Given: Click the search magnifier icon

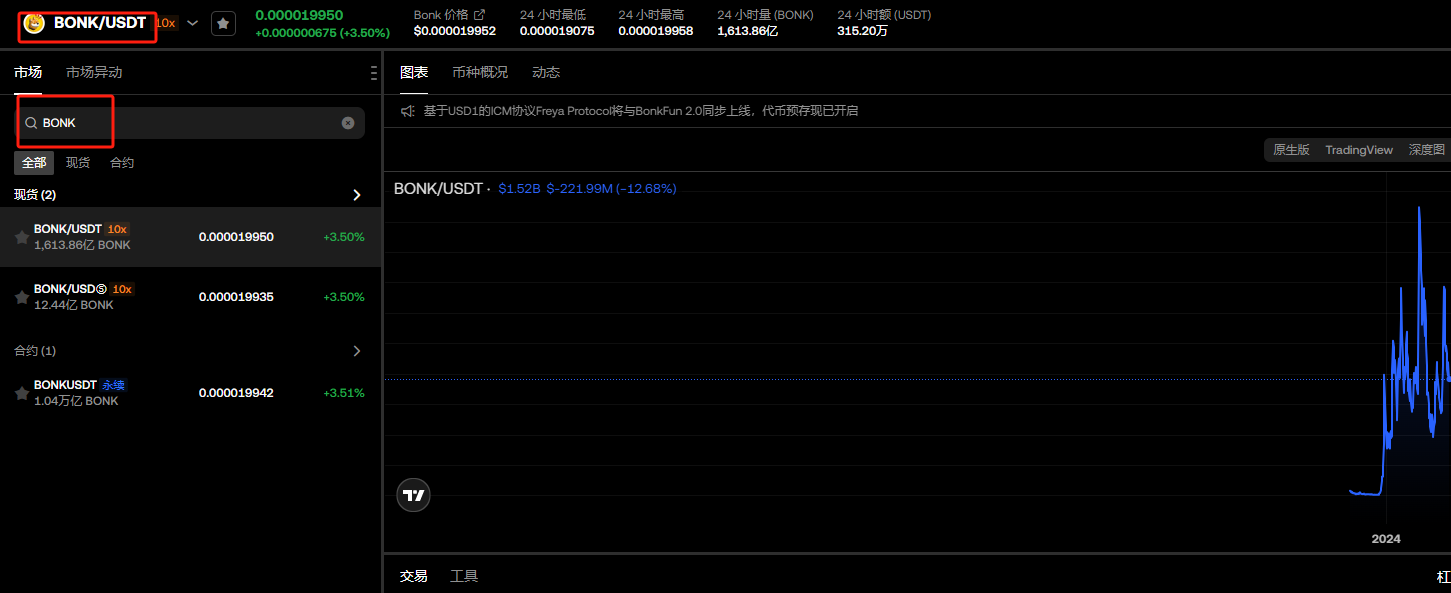Looking at the screenshot, I should (x=31, y=123).
